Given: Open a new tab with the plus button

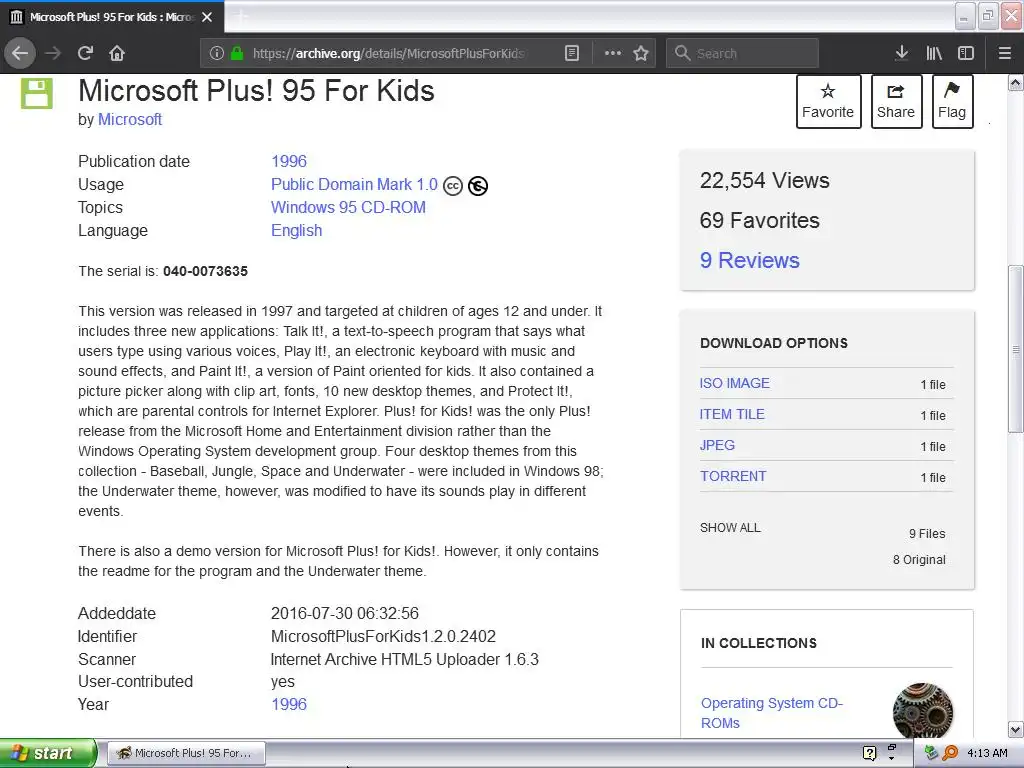Looking at the screenshot, I should (241, 17).
